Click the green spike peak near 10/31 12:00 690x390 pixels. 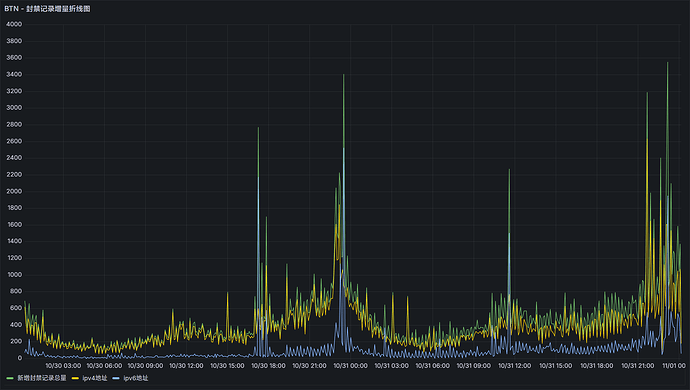point(510,170)
